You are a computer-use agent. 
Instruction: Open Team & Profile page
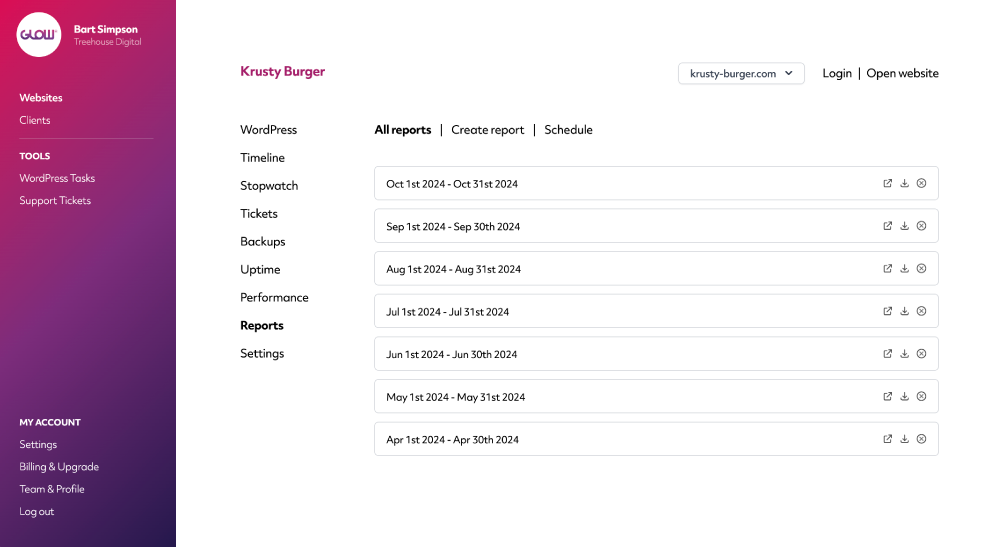click(52, 489)
